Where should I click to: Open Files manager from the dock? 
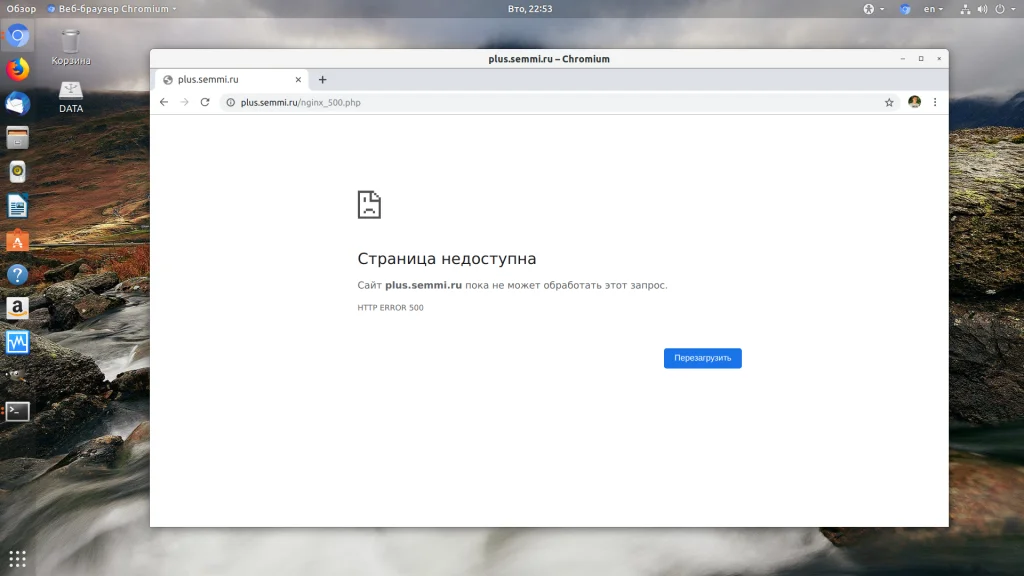pos(18,138)
